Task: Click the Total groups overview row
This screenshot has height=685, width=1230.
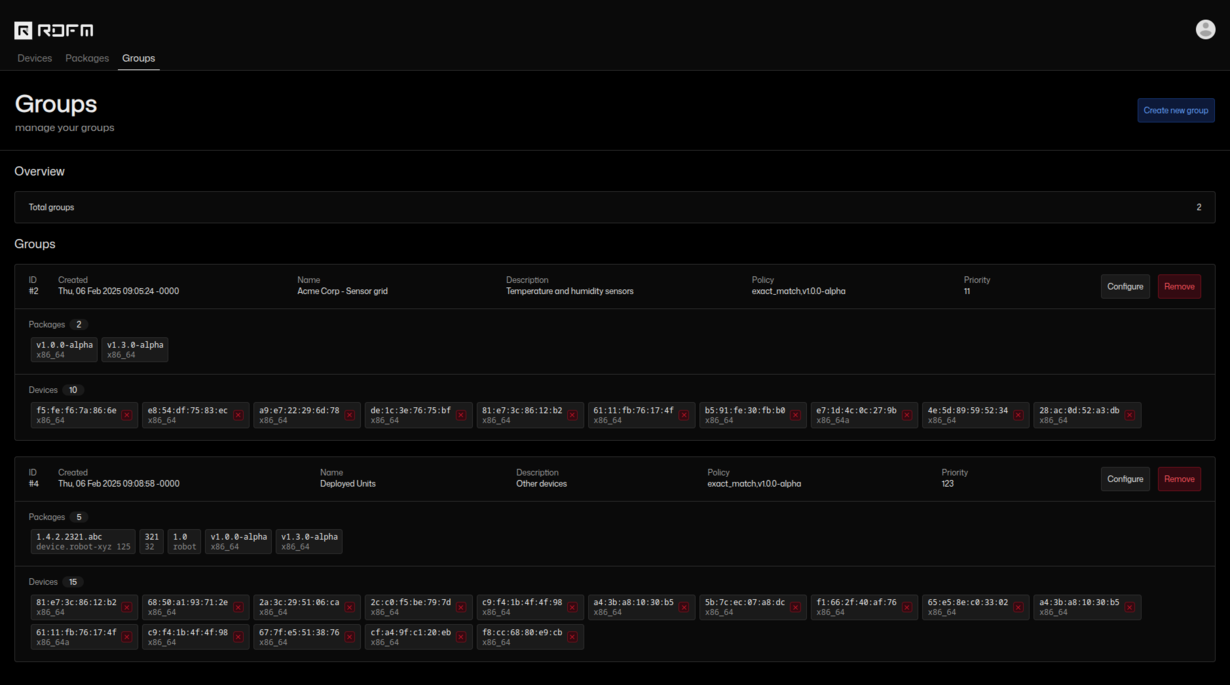Action: pos(615,207)
